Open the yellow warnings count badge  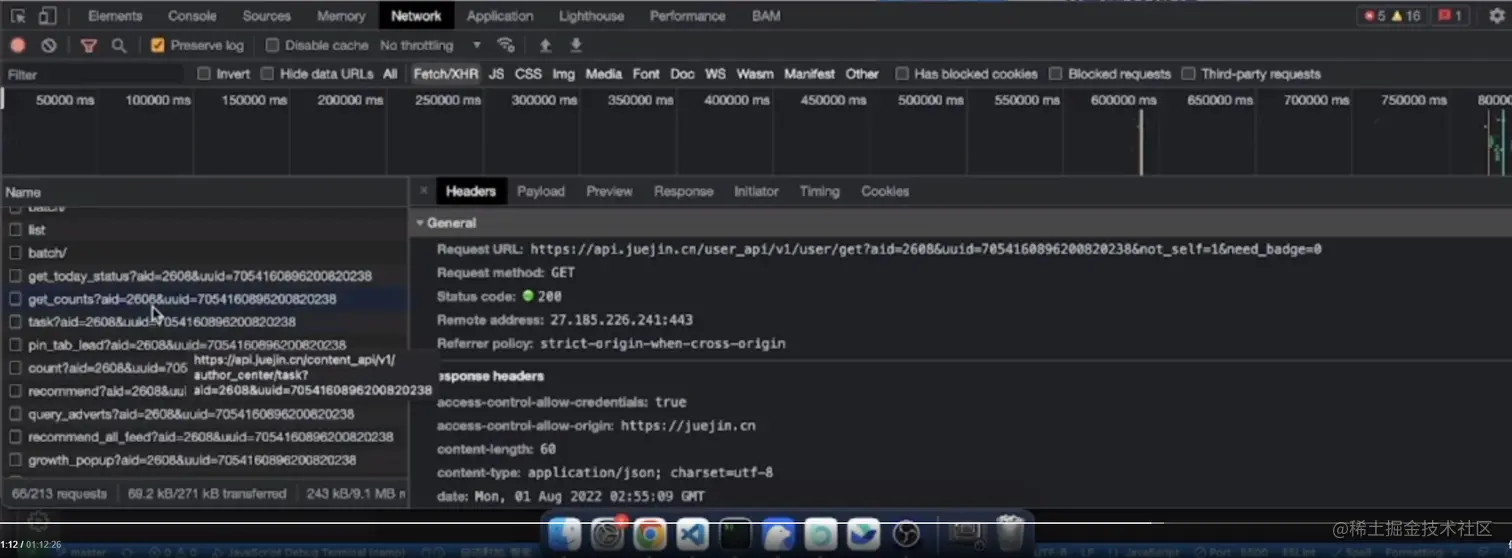[x=1406, y=16]
